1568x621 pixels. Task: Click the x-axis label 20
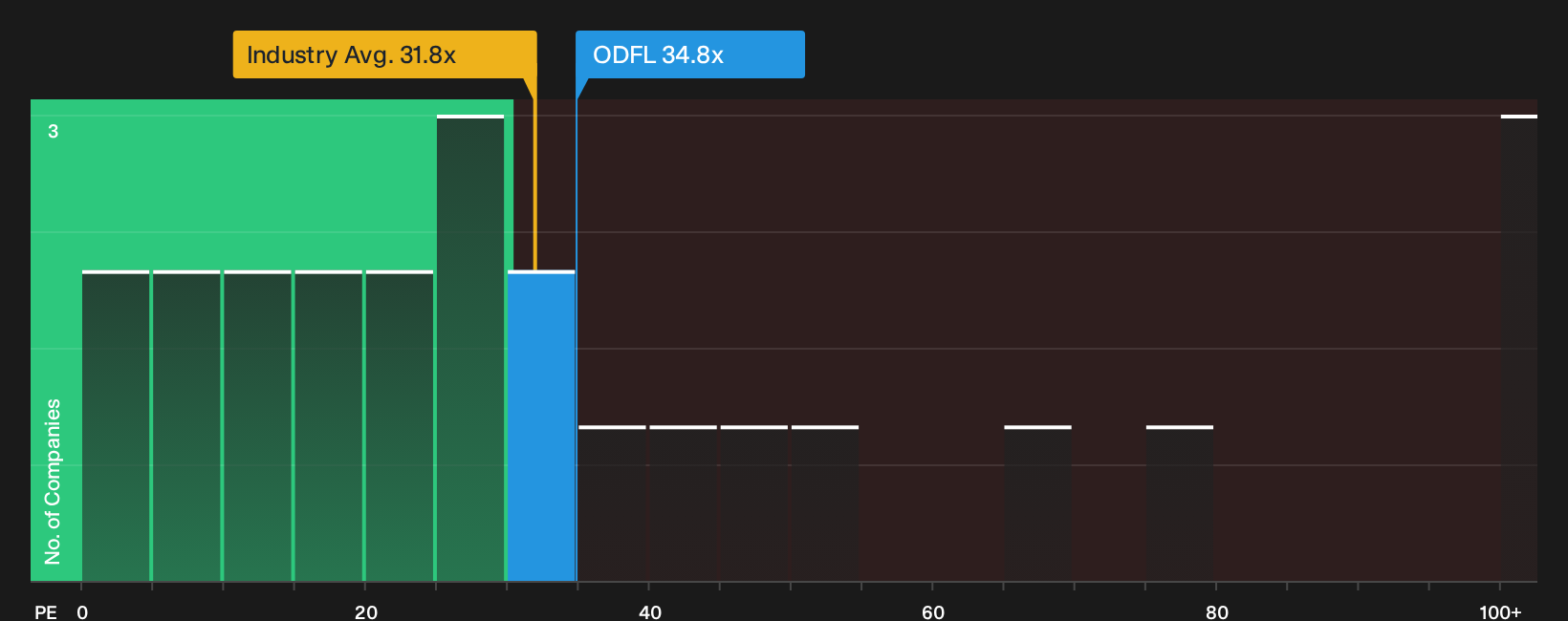366,611
